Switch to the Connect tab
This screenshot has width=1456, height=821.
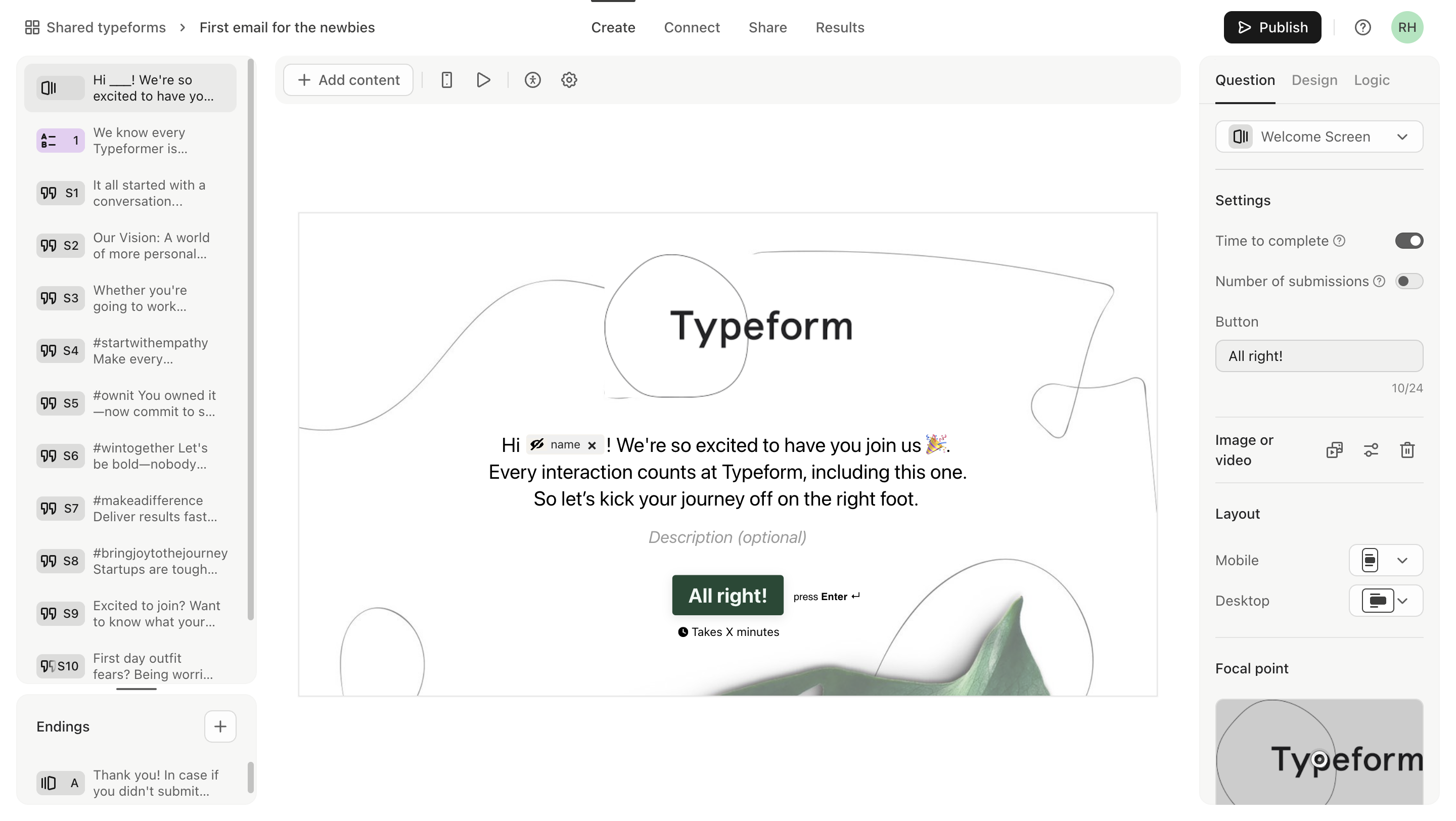coord(692,27)
